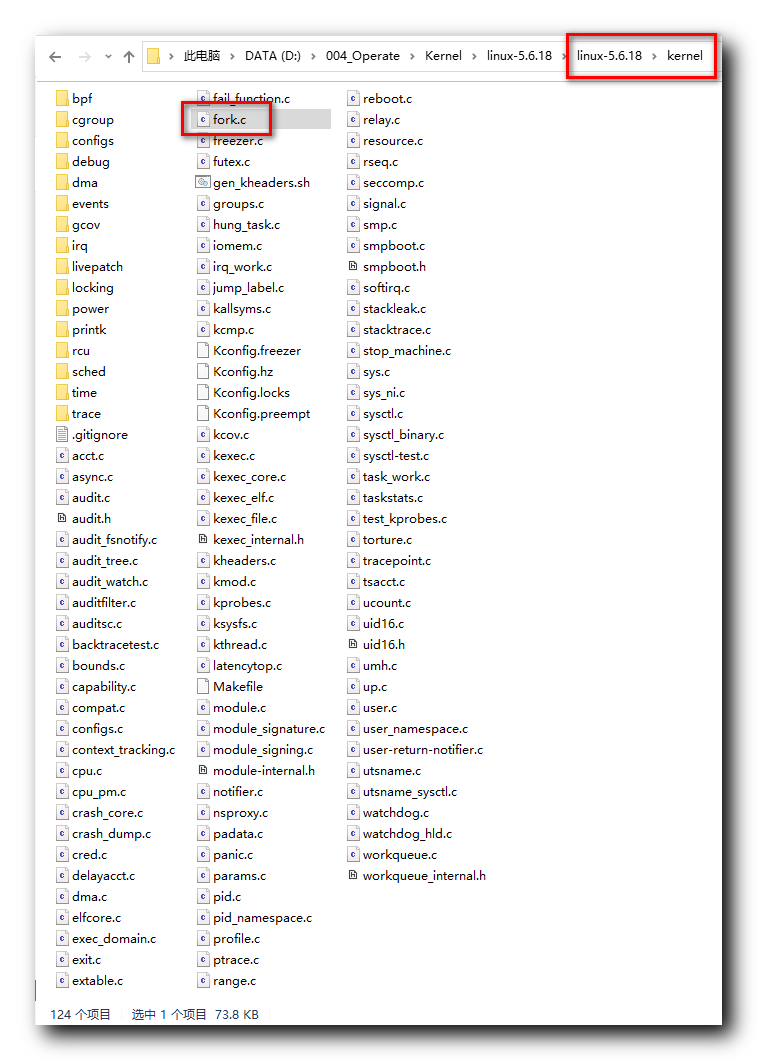Expand chevron after 此电脑 in address bar
This screenshot has height=1060, width=757.
[x=233, y=56]
